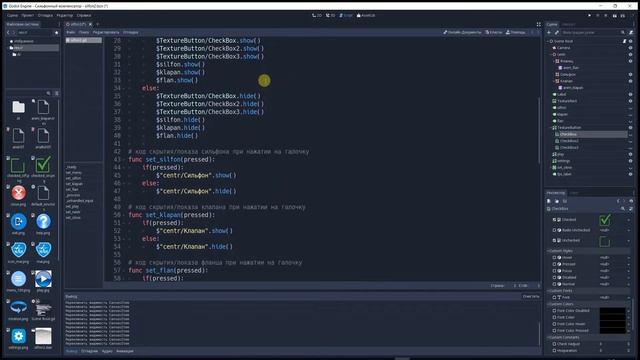Jump to _unhandled_input in the method list
The height and width of the screenshot is (360, 640).
[80, 201]
